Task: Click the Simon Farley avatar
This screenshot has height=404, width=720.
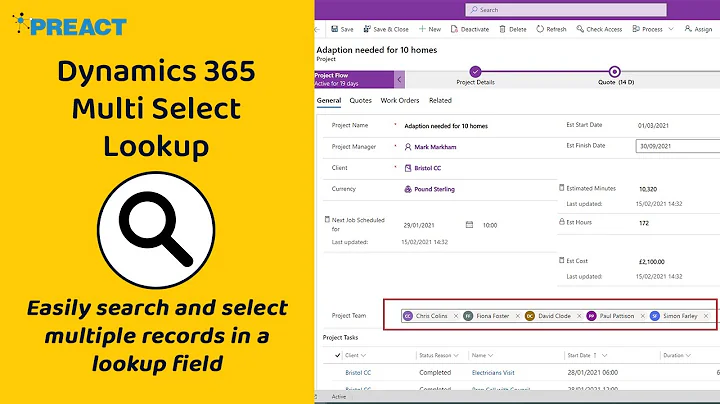Action: click(655, 316)
